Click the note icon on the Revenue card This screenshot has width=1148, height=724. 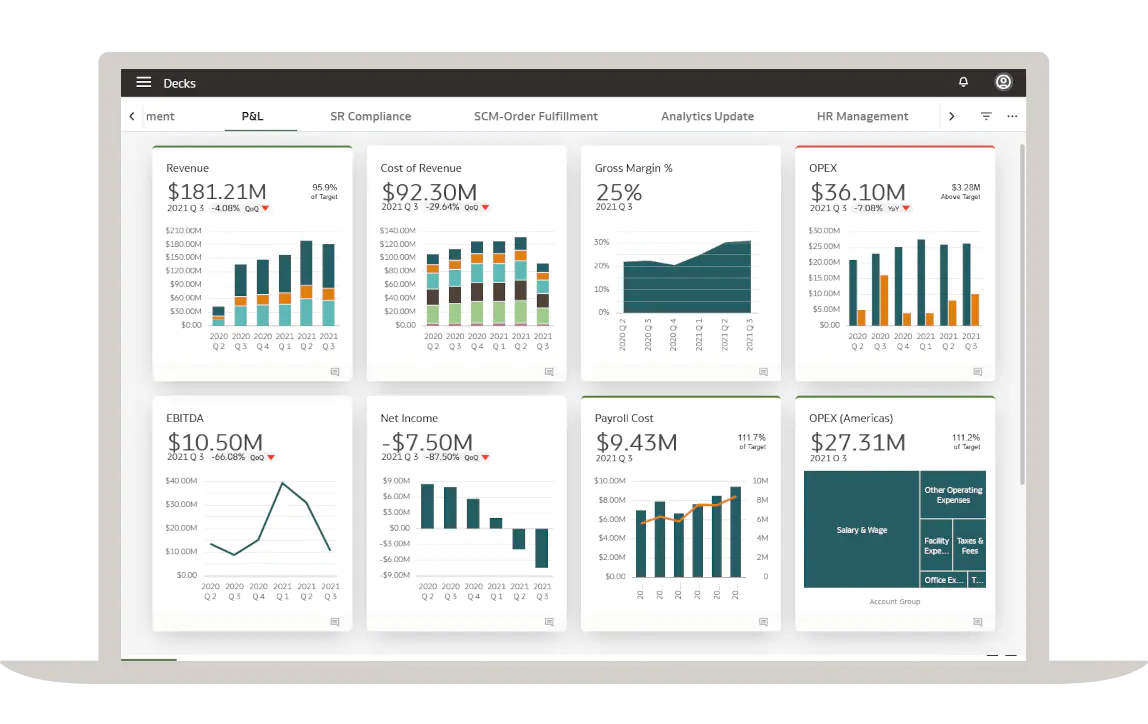[x=334, y=371]
